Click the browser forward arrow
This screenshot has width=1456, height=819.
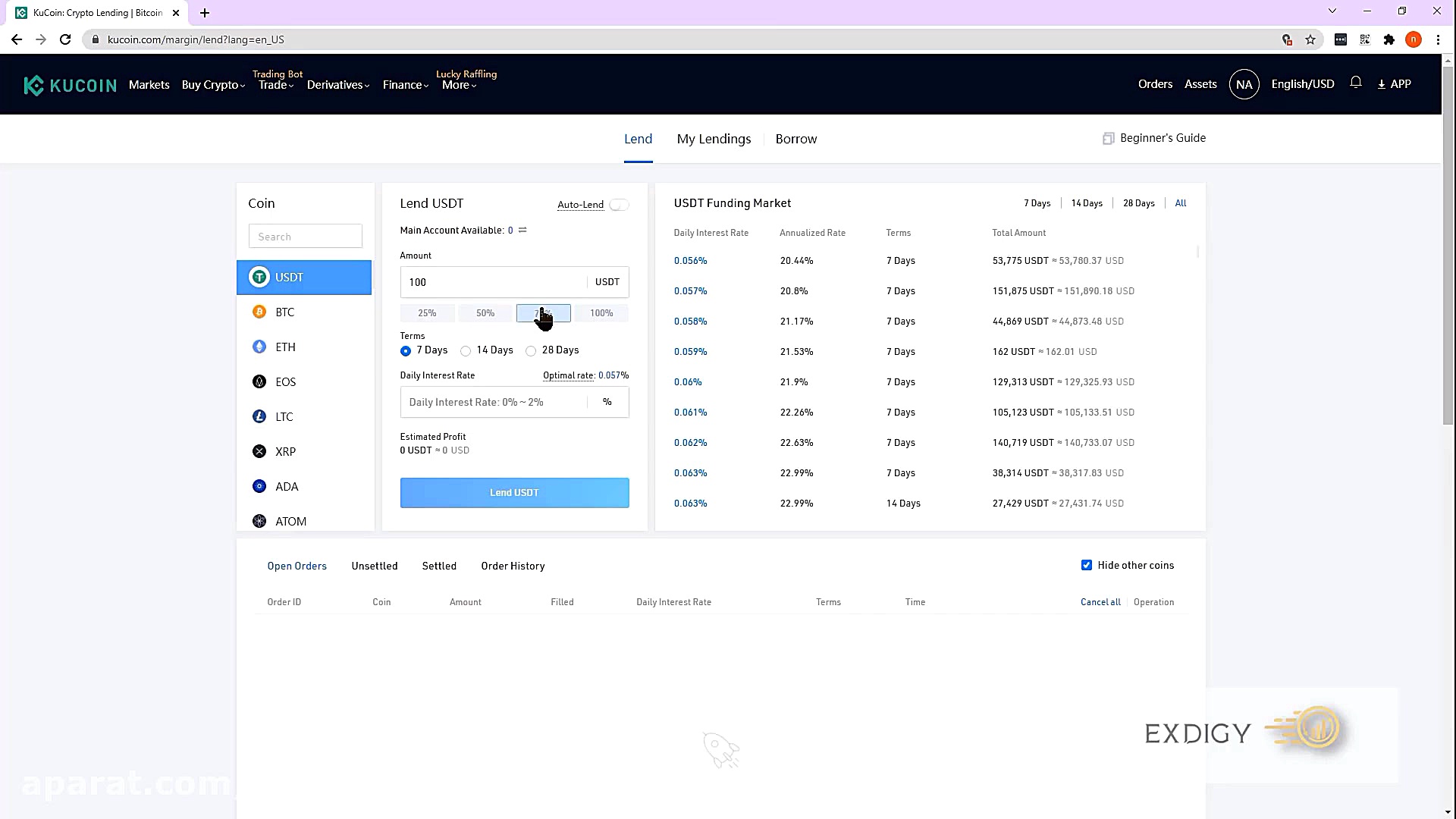(x=41, y=39)
